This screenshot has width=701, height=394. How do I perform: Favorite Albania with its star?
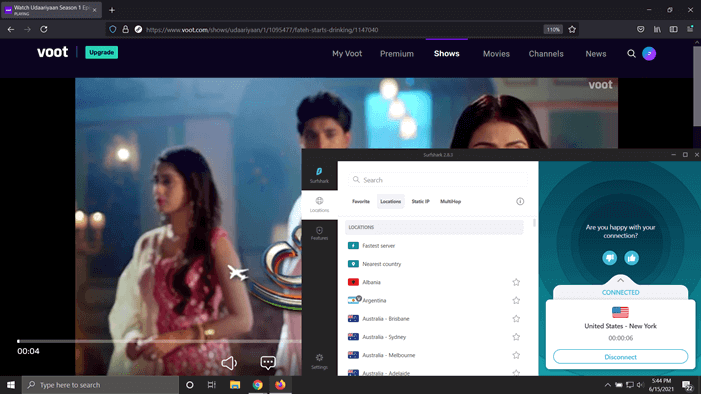pos(516,282)
